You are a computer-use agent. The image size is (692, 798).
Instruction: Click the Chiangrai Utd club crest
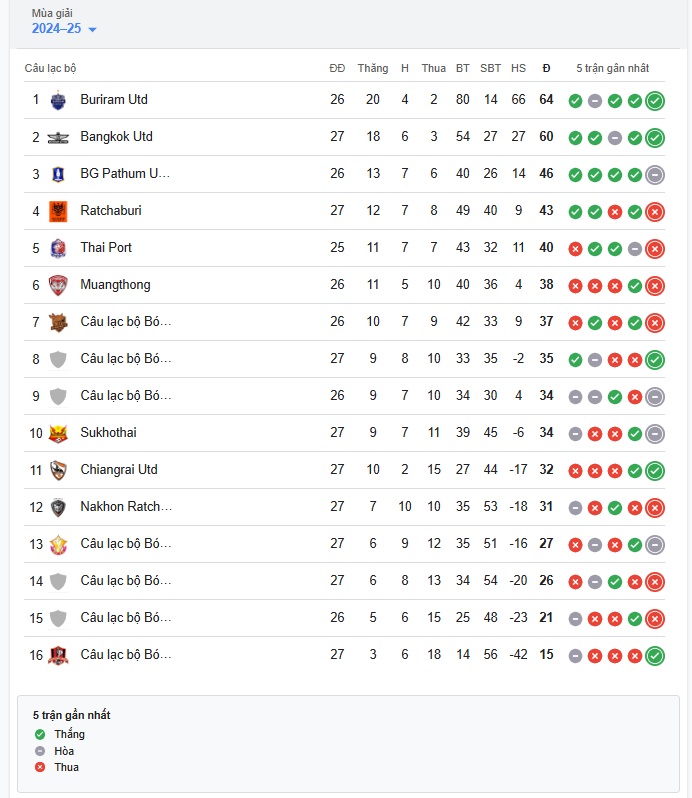coord(58,470)
